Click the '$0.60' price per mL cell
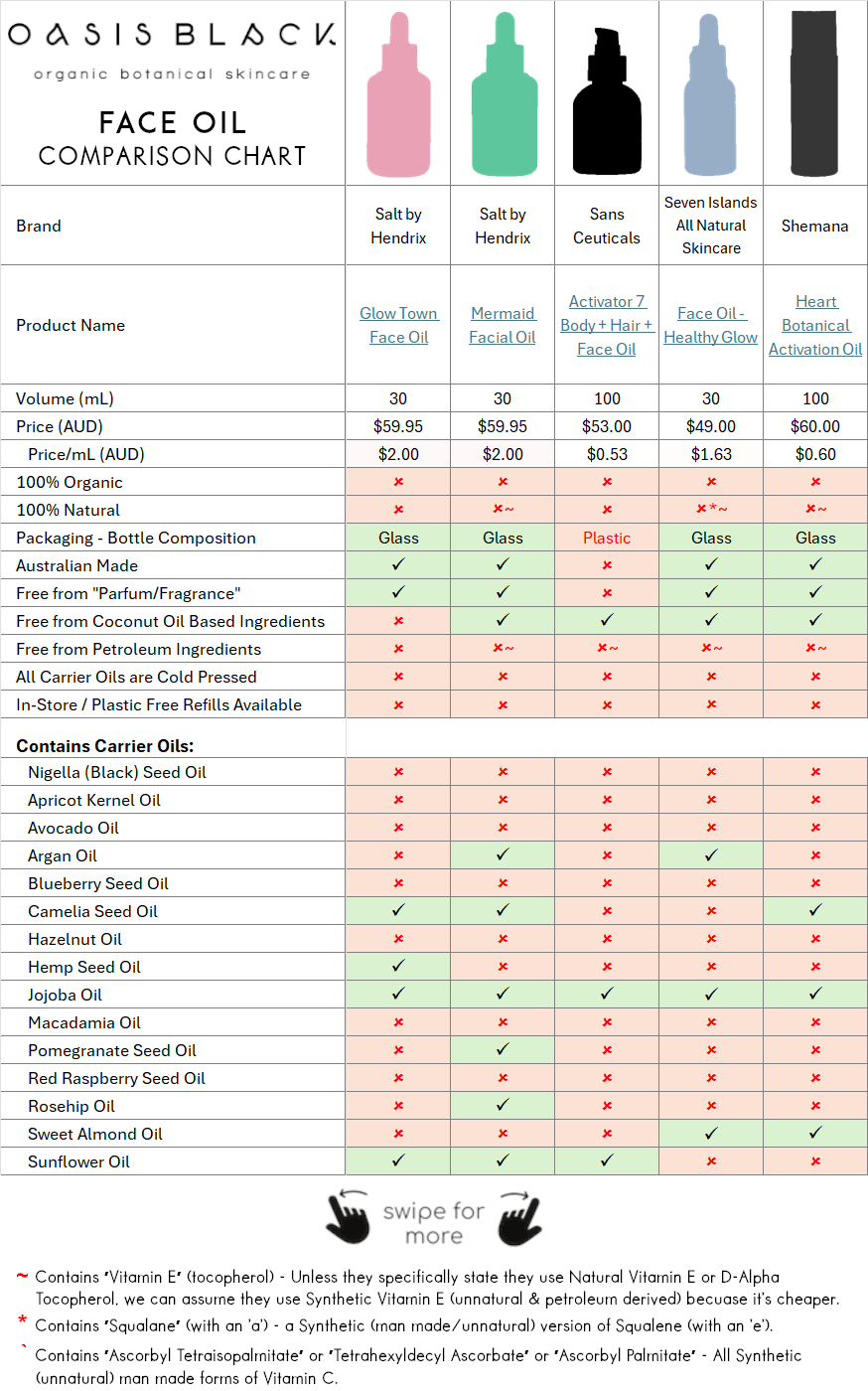 coord(815,454)
